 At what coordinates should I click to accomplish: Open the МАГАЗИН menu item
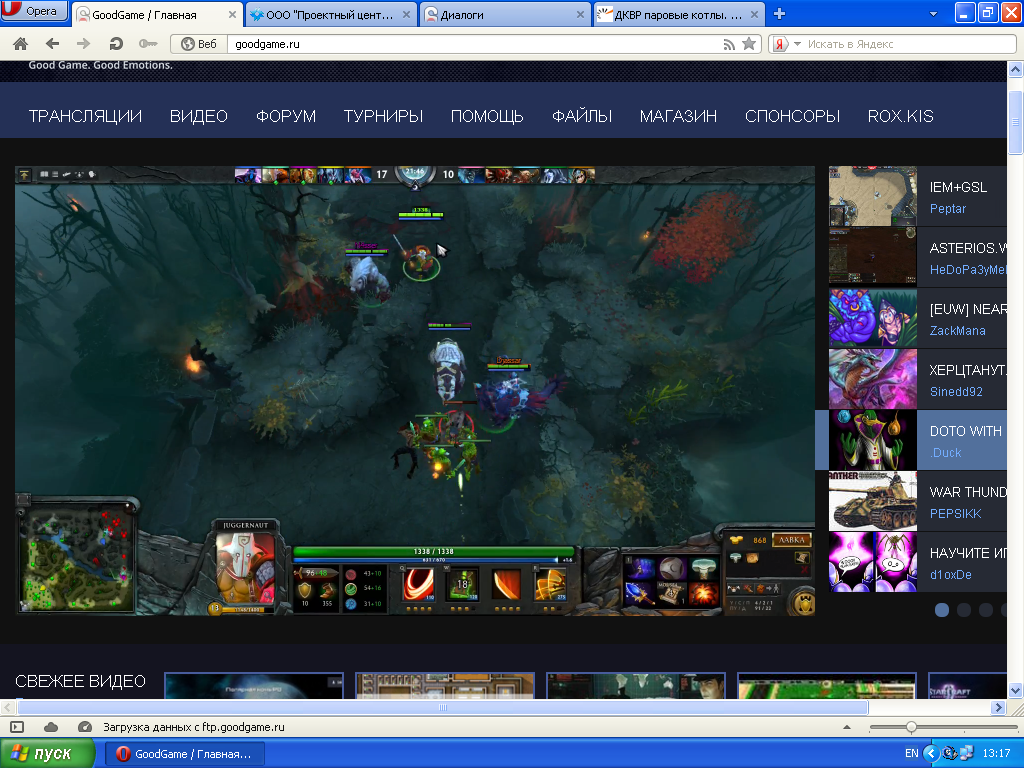[678, 116]
